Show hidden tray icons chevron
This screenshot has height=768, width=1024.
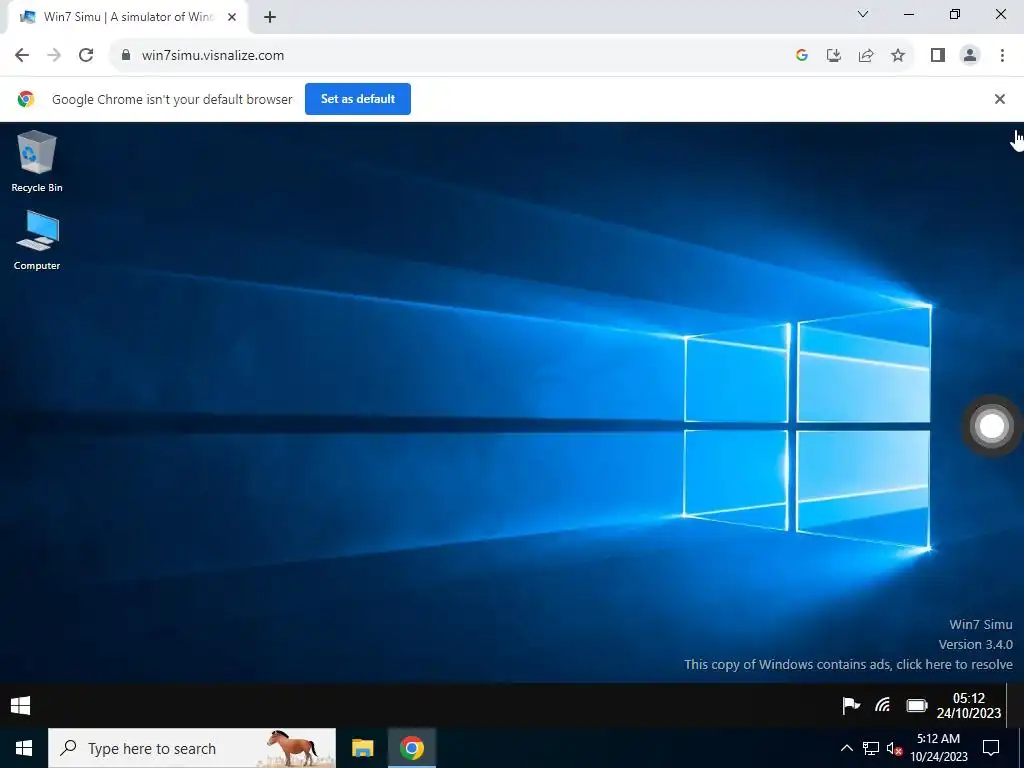tap(846, 748)
